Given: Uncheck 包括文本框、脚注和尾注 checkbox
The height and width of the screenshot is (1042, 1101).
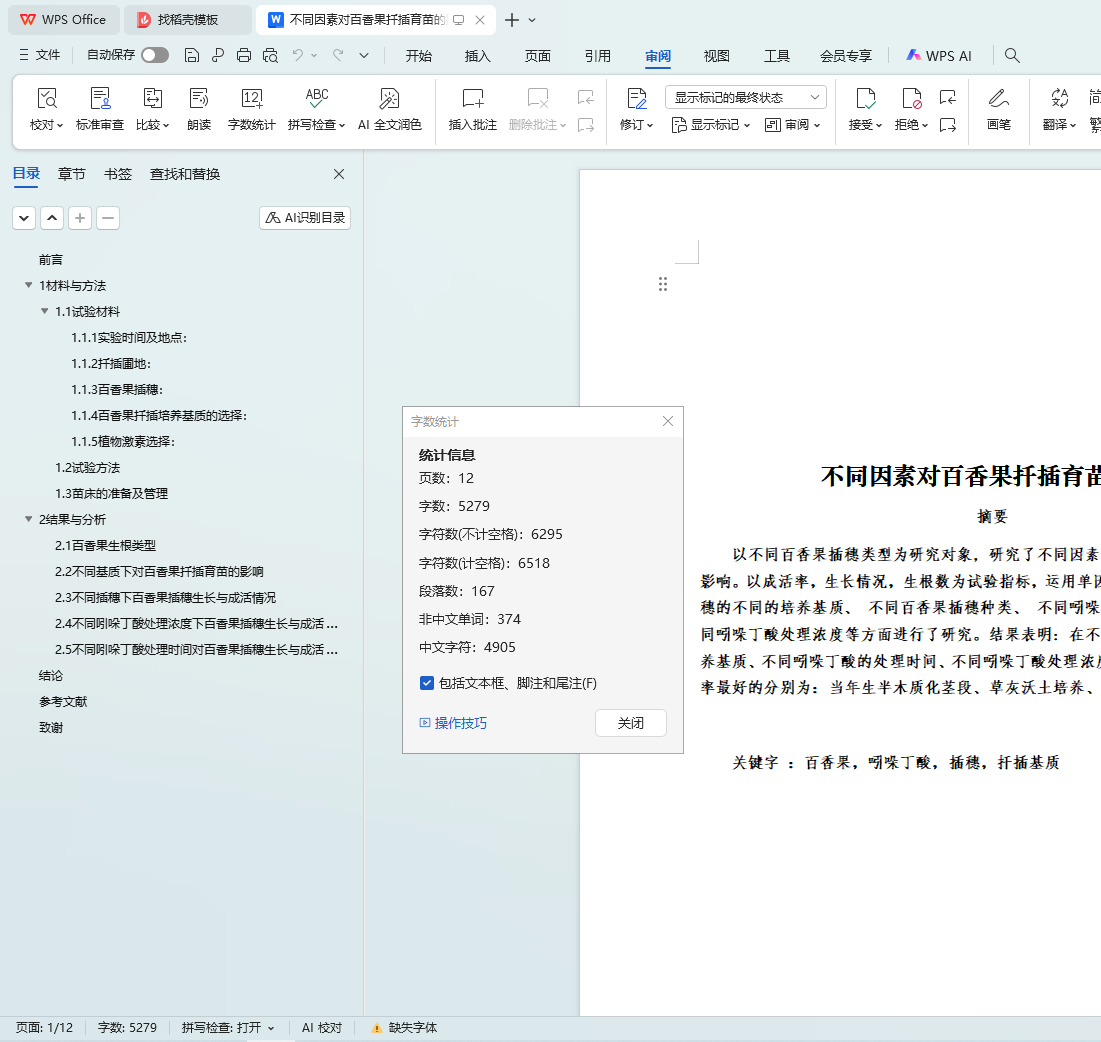Looking at the screenshot, I should (x=427, y=683).
